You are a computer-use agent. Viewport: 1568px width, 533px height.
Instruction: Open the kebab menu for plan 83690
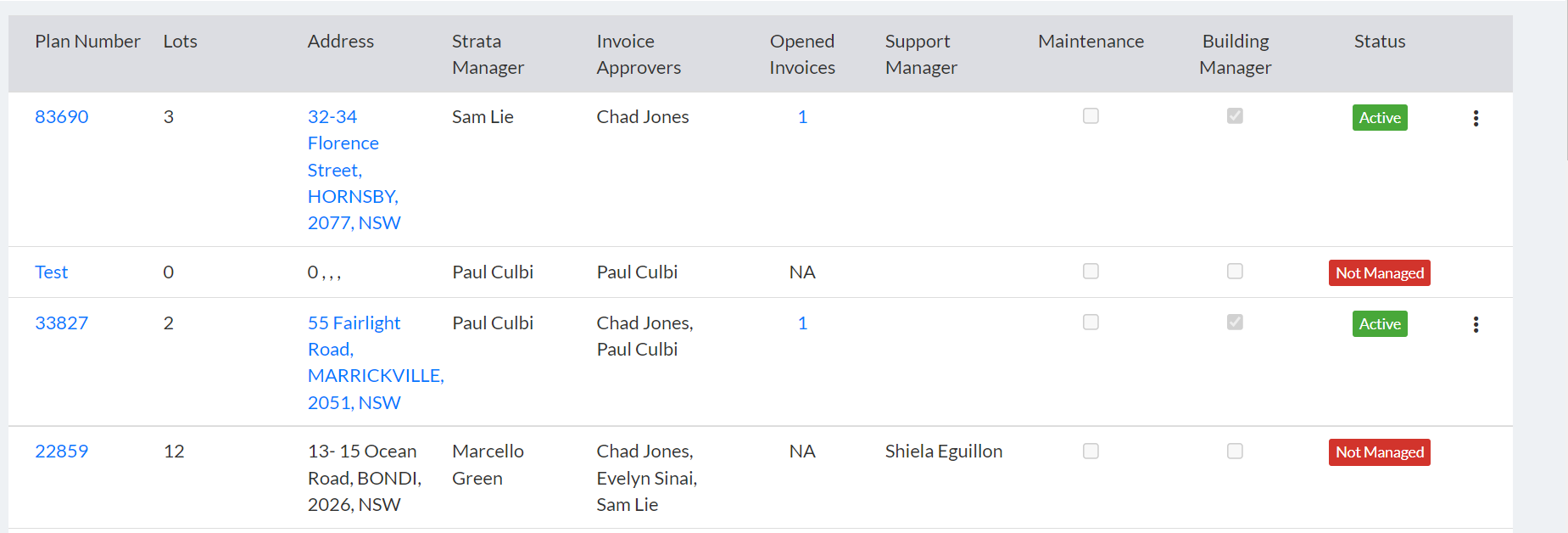click(x=1476, y=118)
